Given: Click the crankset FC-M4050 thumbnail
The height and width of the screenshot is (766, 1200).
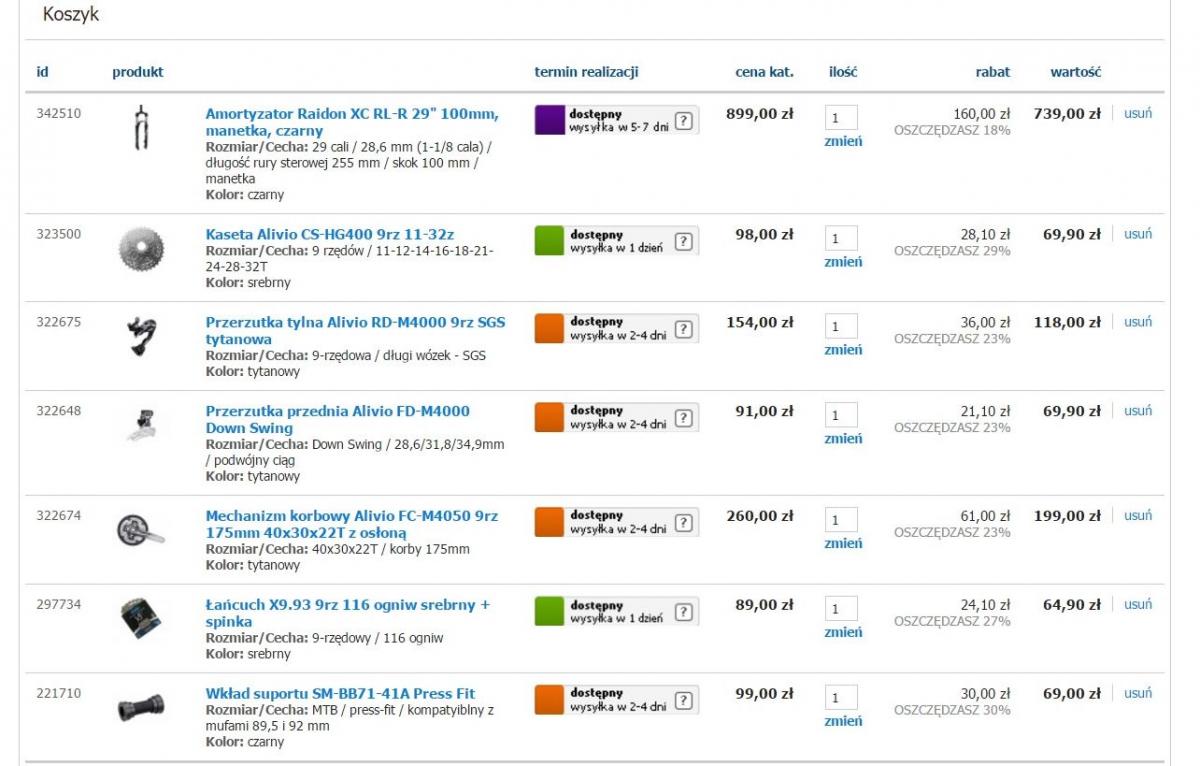Looking at the screenshot, I should tap(141, 529).
